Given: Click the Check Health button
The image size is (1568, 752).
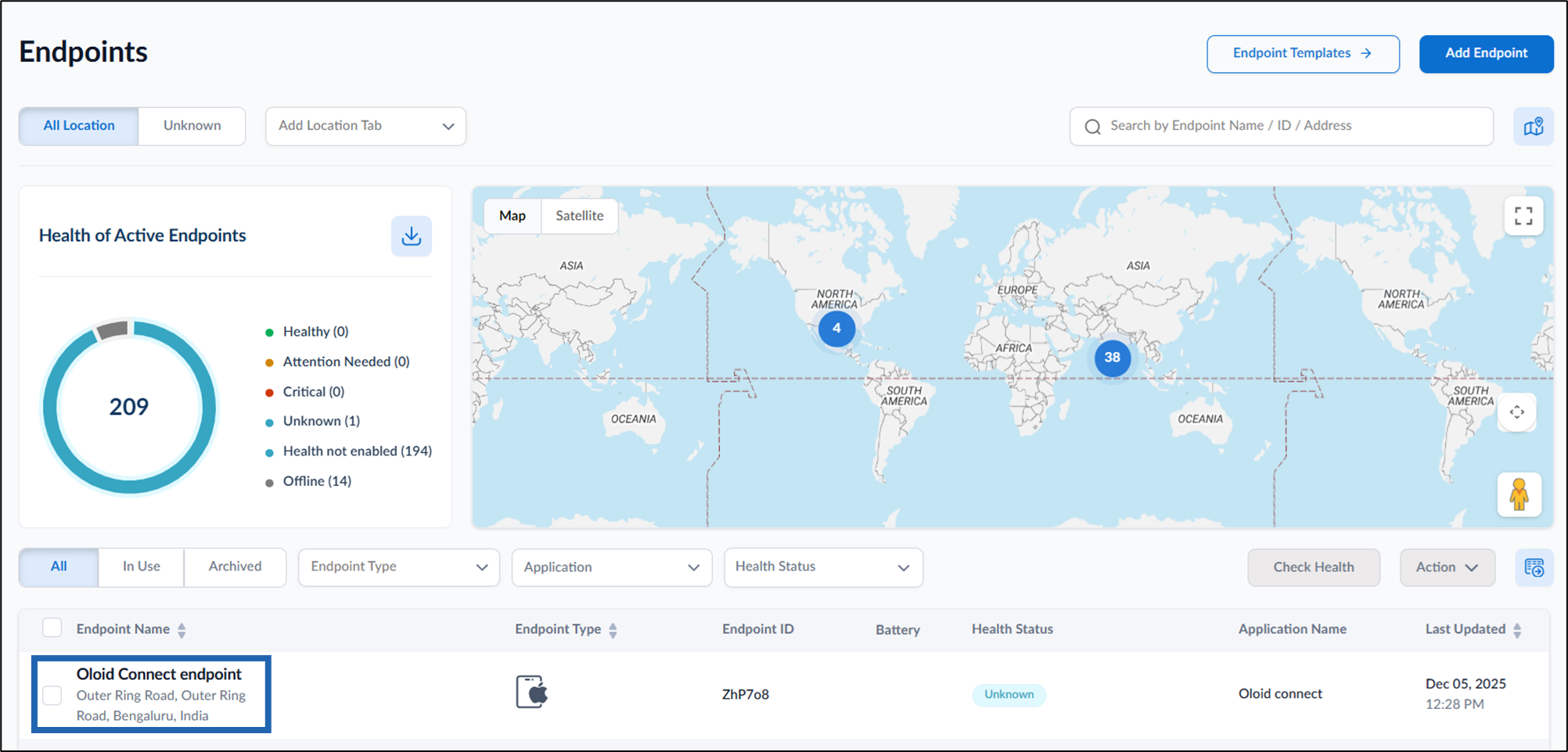Looking at the screenshot, I should click(x=1314, y=567).
